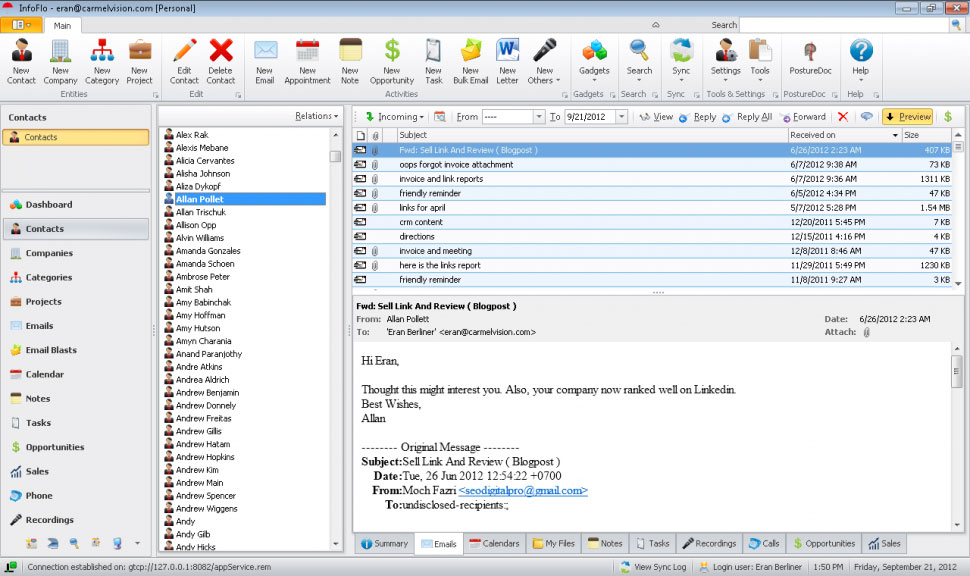This screenshot has width=970, height=576.
Task: Click the View email button
Action: (x=656, y=116)
